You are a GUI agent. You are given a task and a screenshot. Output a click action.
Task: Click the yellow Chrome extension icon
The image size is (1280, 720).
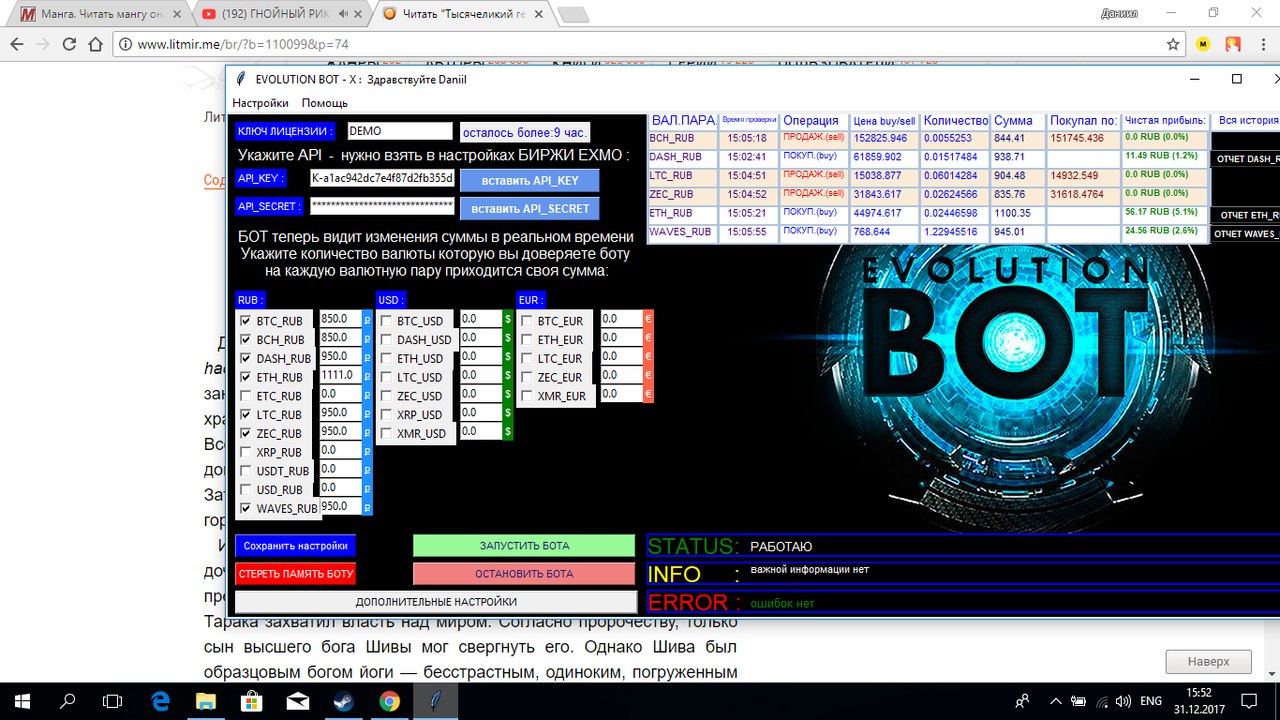(x=1203, y=44)
